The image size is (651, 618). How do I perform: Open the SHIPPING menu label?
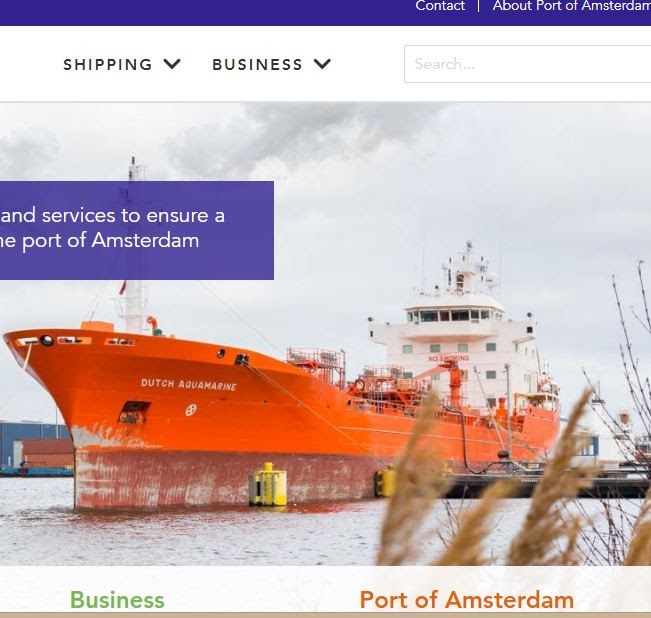(108, 64)
